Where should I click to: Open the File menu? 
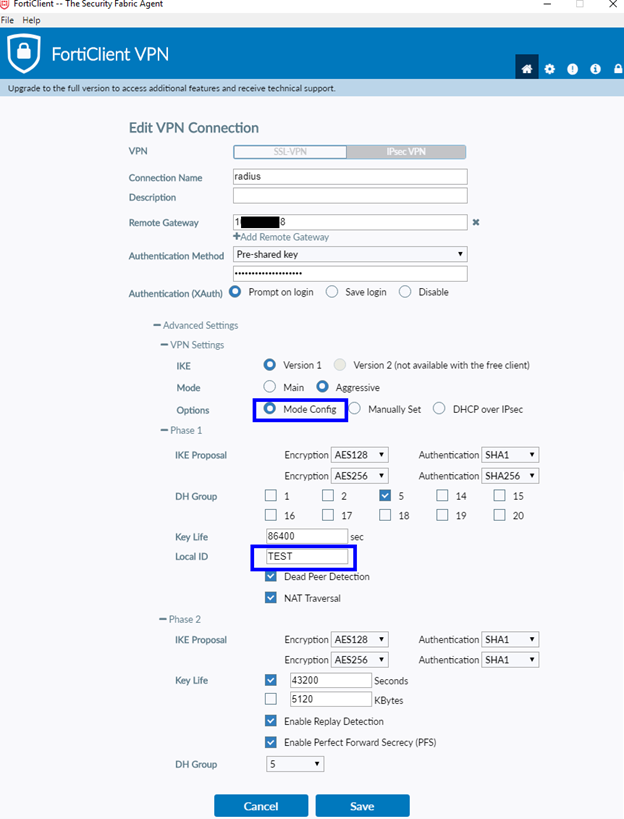coord(7,20)
